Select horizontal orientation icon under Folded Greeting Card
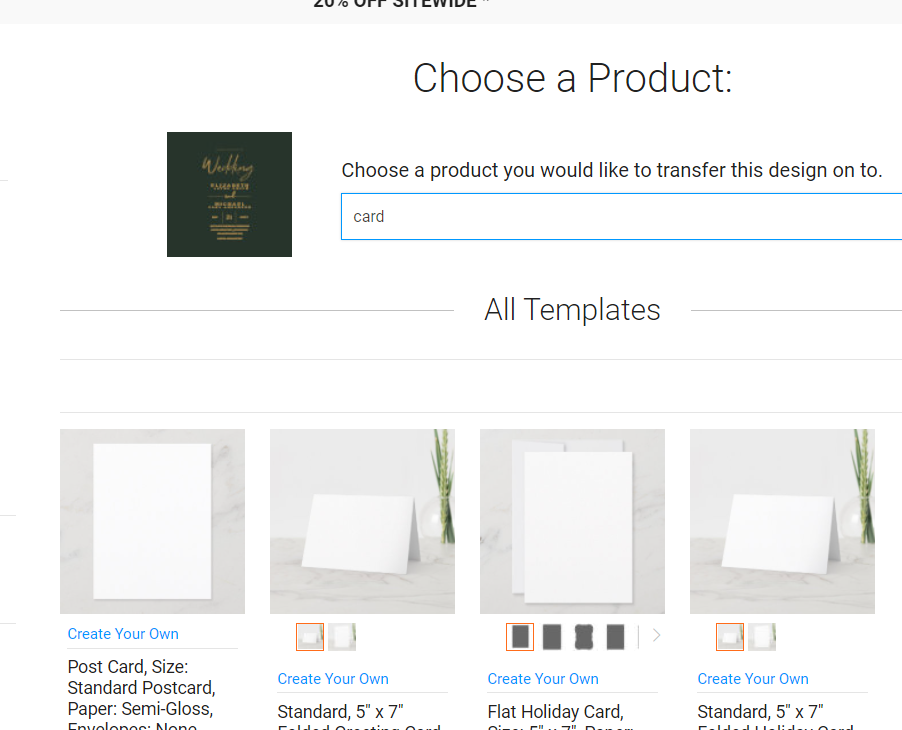 310,637
